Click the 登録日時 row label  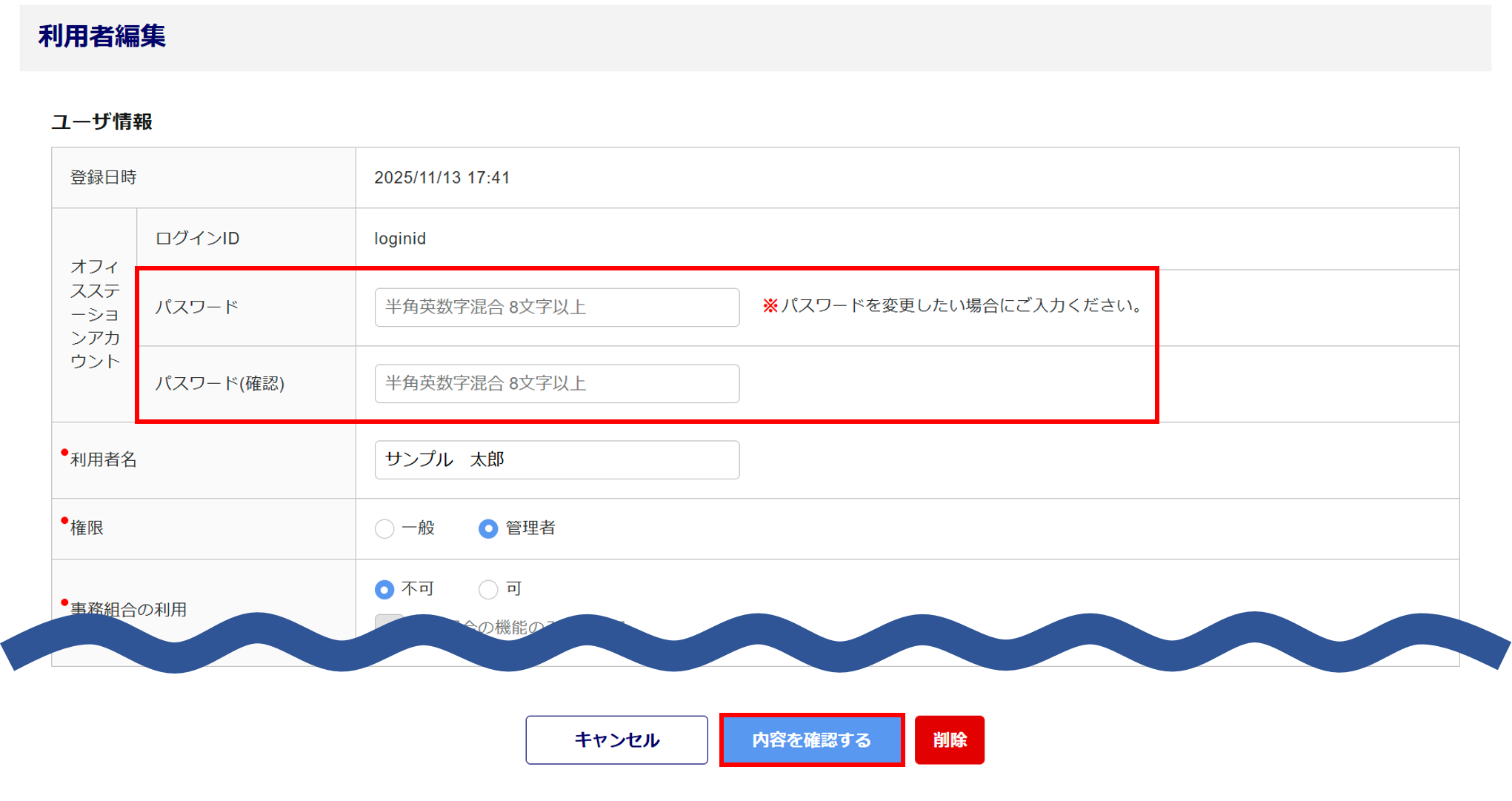pos(104,178)
